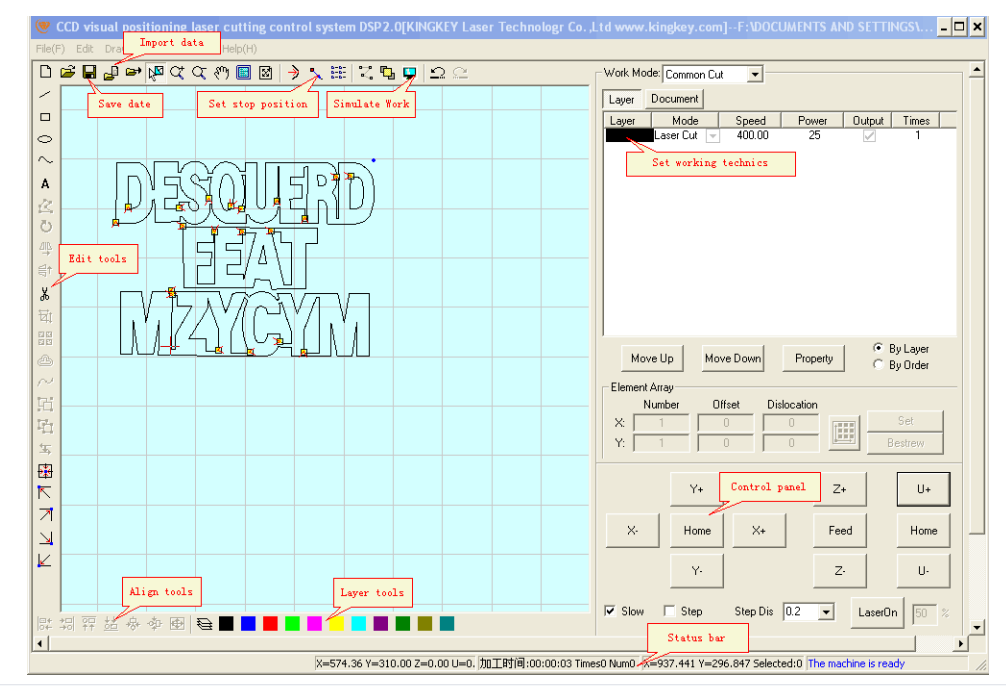Viewport: 1006px width, 686px height.
Task: Click the Power value 25 cell
Action: click(814, 135)
